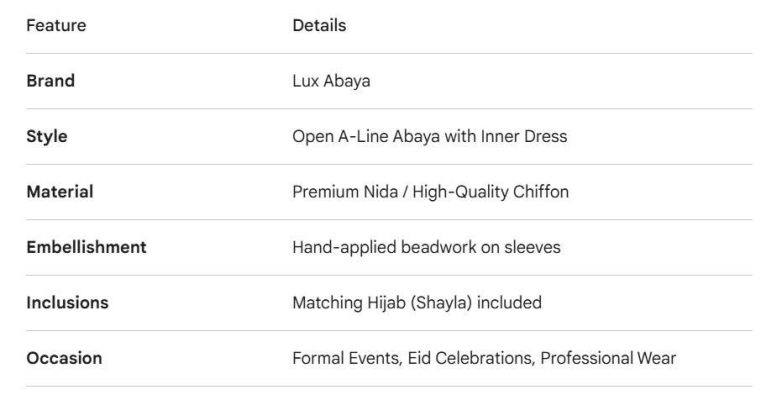Select the Brand row label
Image resolution: width=782 pixels, height=400 pixels.
point(50,81)
